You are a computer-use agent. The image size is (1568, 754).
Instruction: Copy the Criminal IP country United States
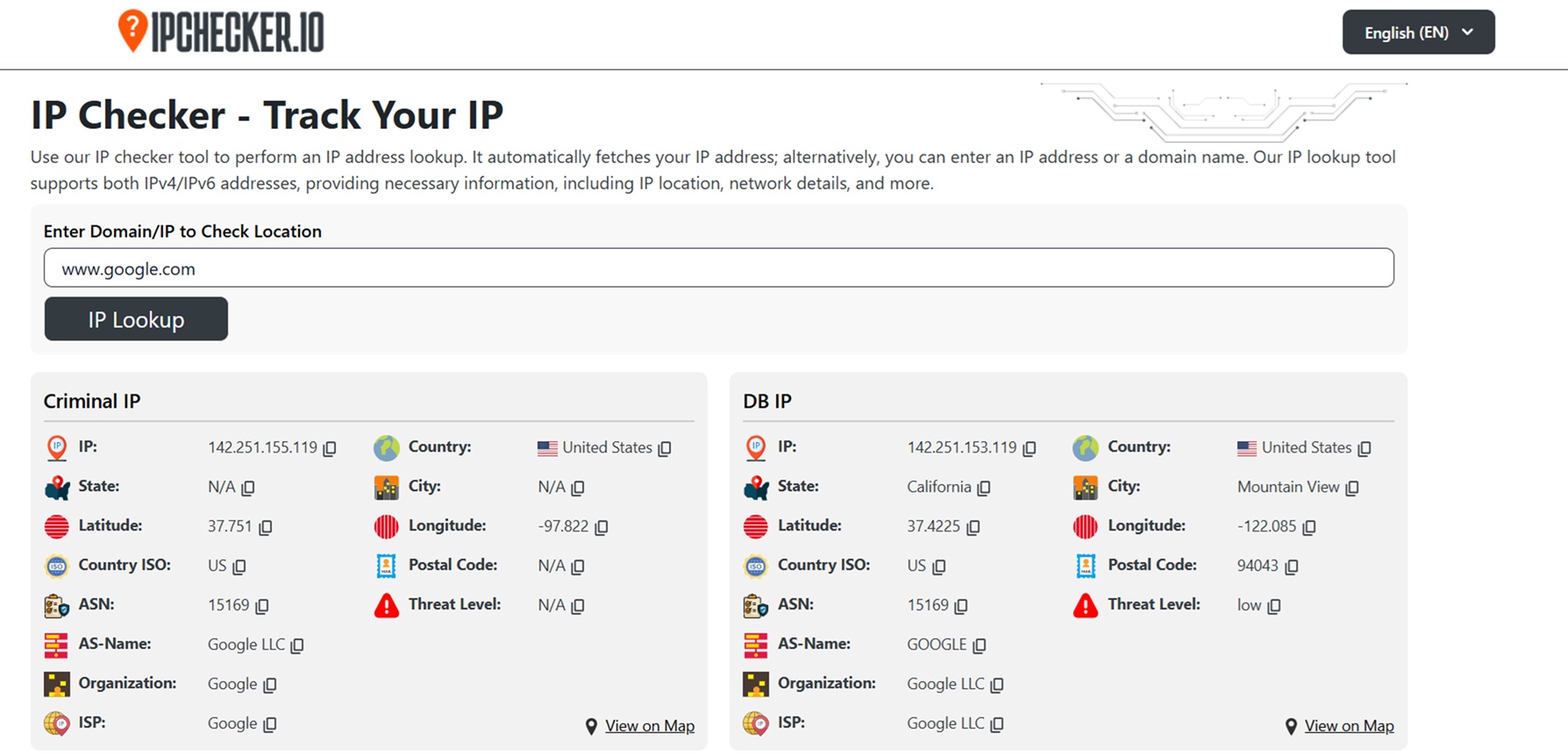[x=666, y=449]
